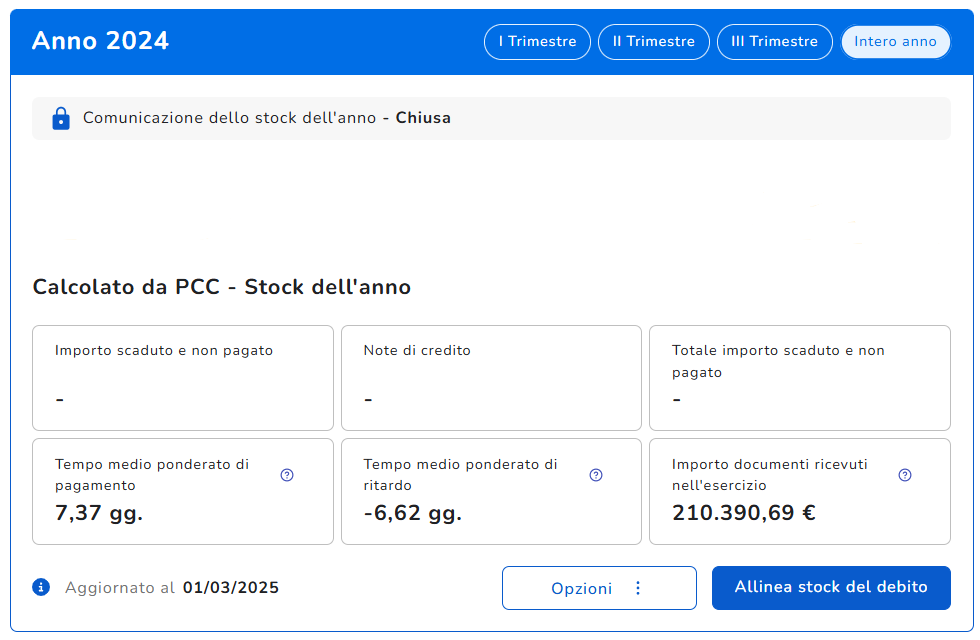This screenshot has width=980, height=640.
Task: Click the info icon beside Aggiornato al
Action: tap(41, 587)
